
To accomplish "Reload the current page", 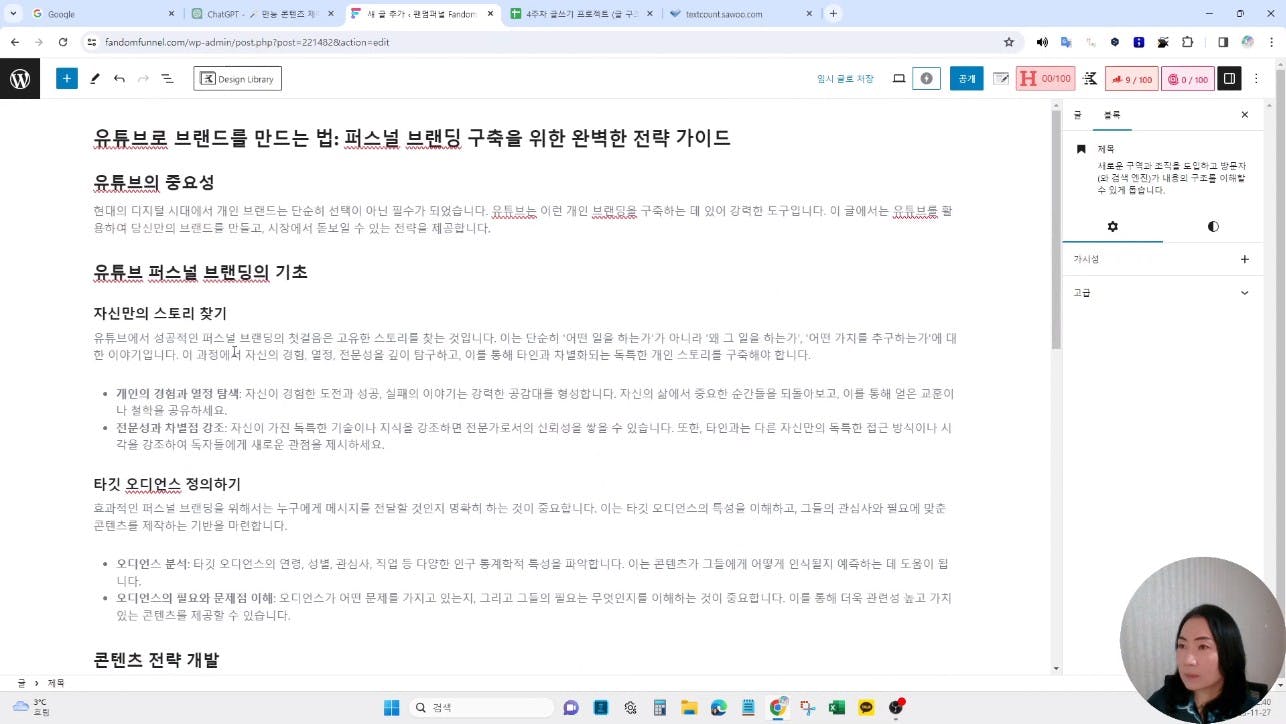I will click(63, 42).
